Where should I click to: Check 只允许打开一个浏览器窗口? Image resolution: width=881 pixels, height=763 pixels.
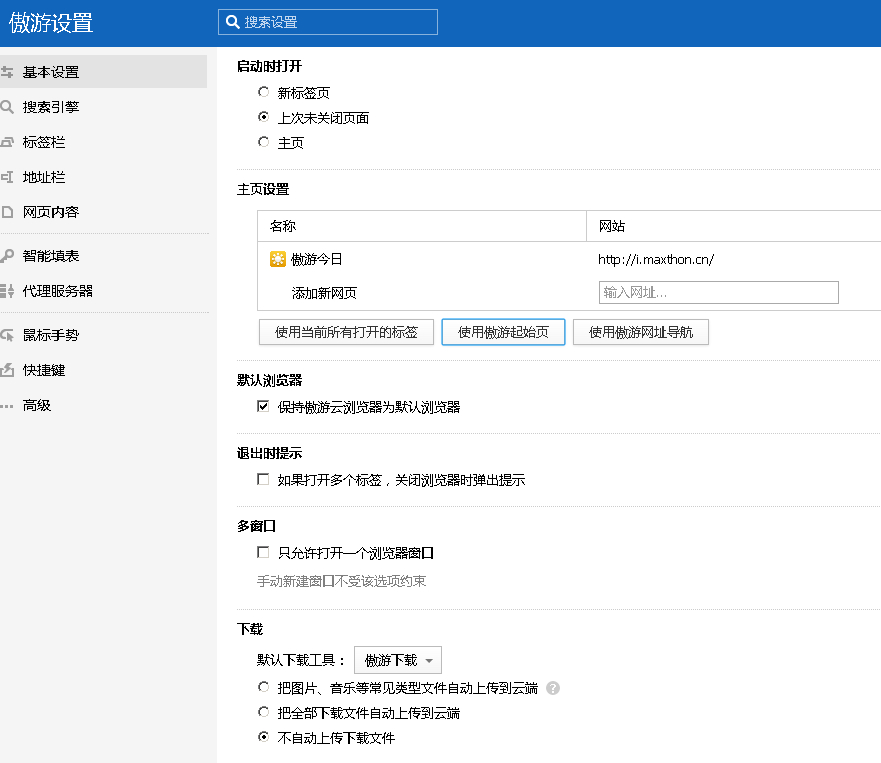[x=263, y=552]
